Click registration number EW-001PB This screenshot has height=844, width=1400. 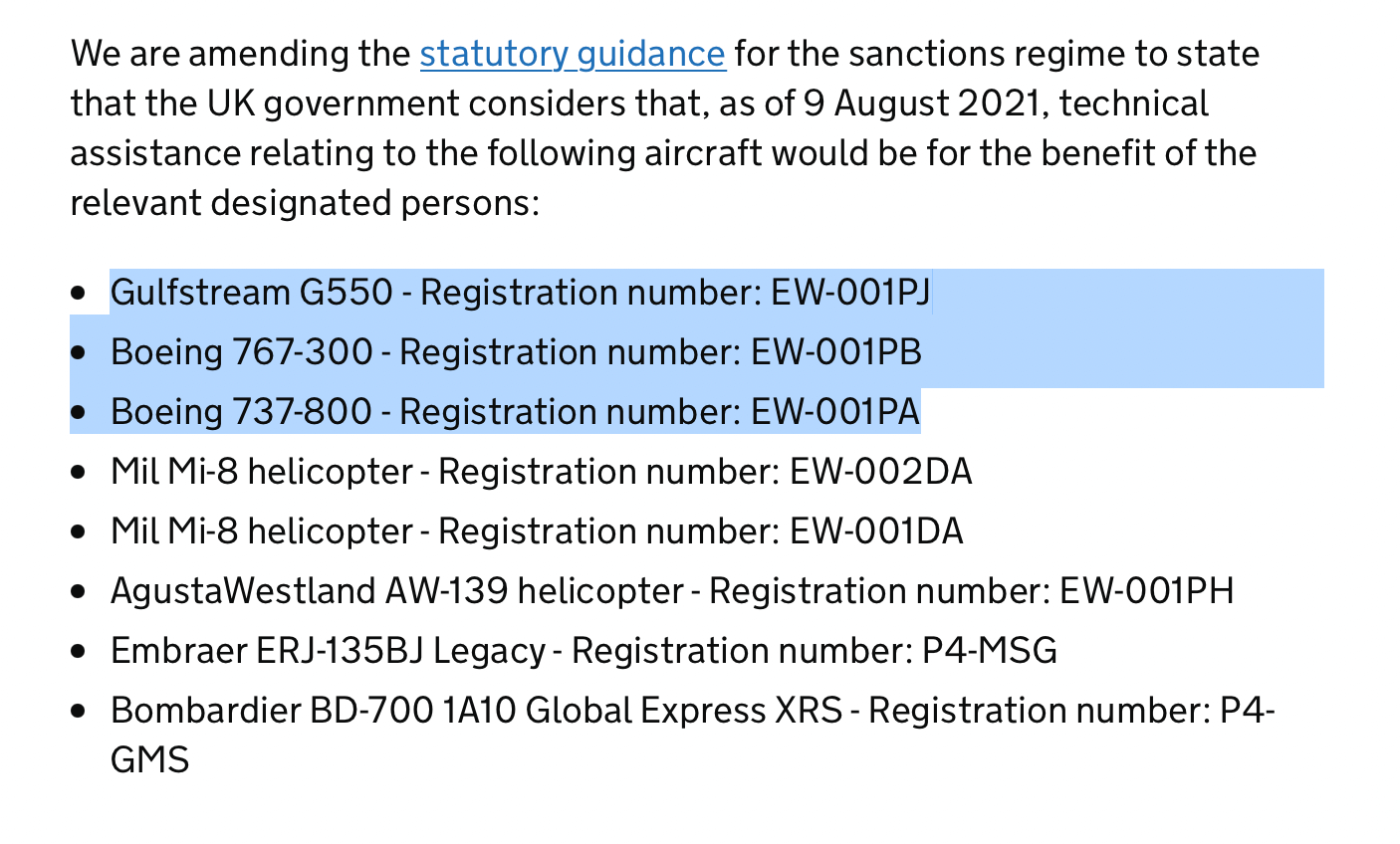tap(835, 352)
